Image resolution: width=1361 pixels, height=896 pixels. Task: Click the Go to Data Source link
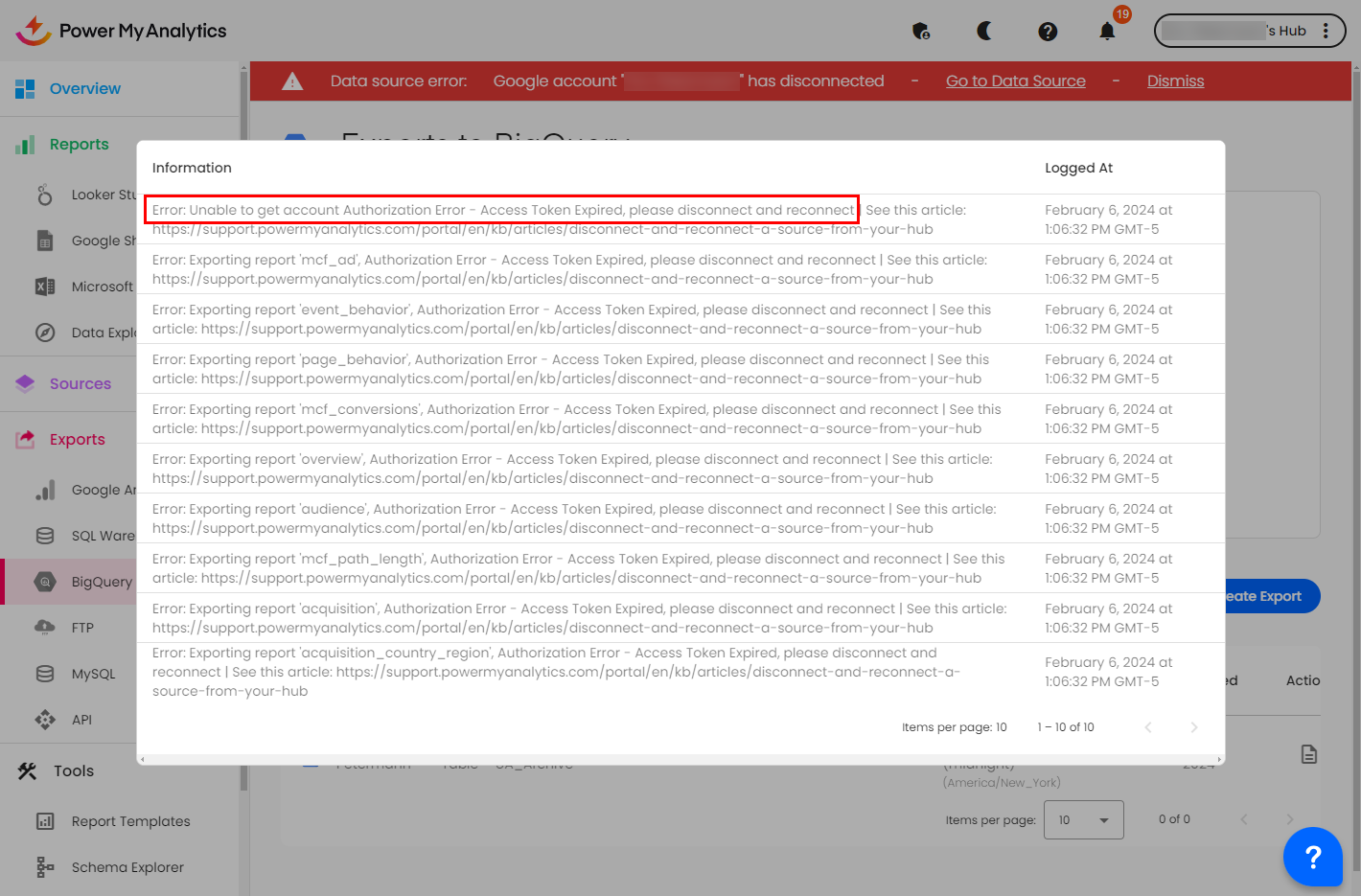1015,81
